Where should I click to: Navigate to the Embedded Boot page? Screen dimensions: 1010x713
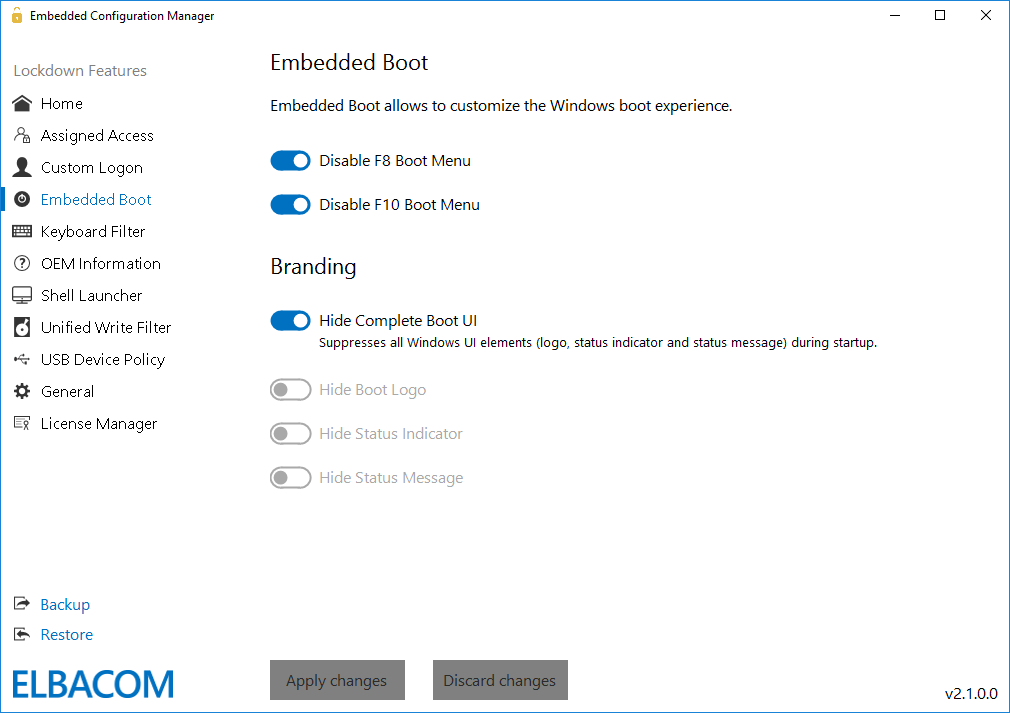pos(95,199)
